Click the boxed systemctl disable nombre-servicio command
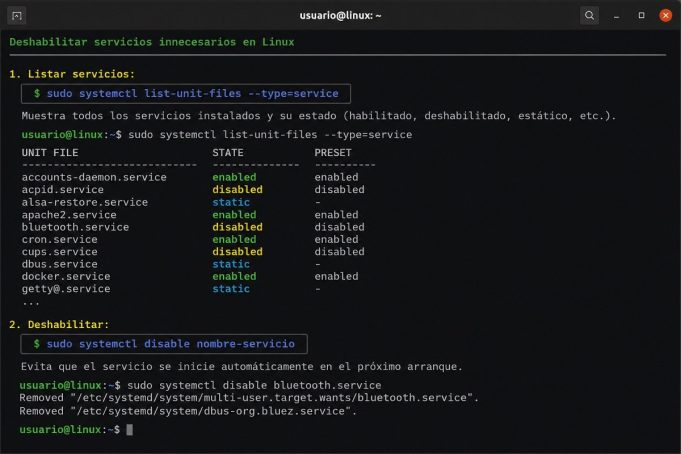The width and height of the screenshot is (681, 454). coord(164,344)
